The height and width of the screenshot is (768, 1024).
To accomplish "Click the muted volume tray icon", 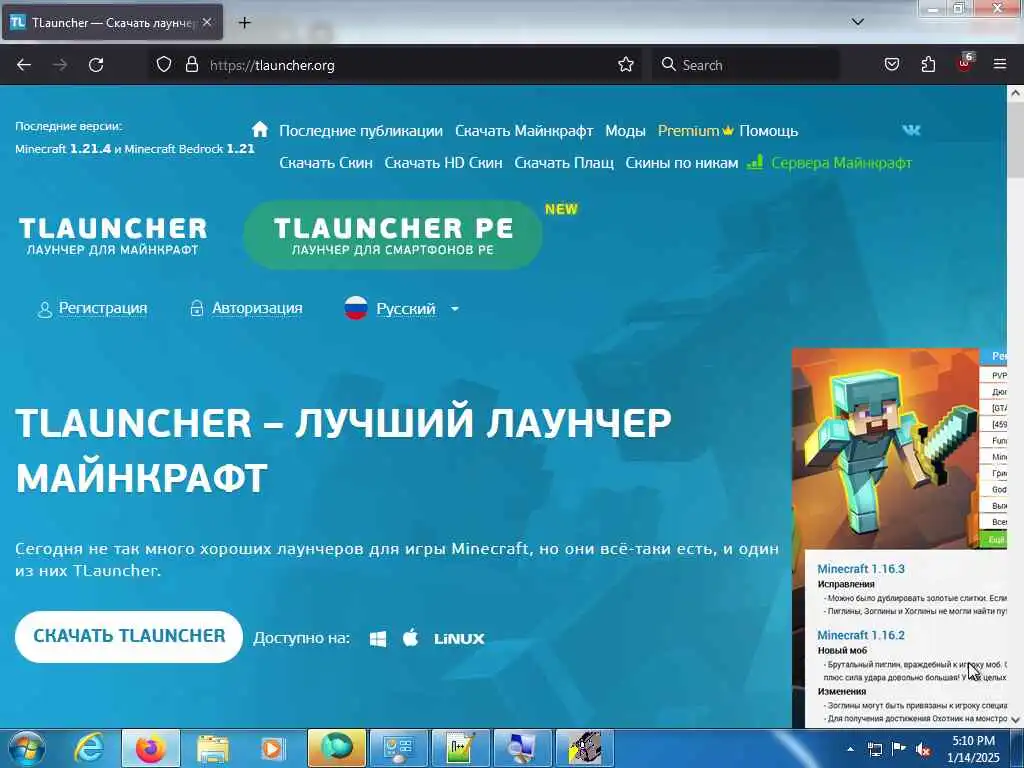I will point(923,750).
